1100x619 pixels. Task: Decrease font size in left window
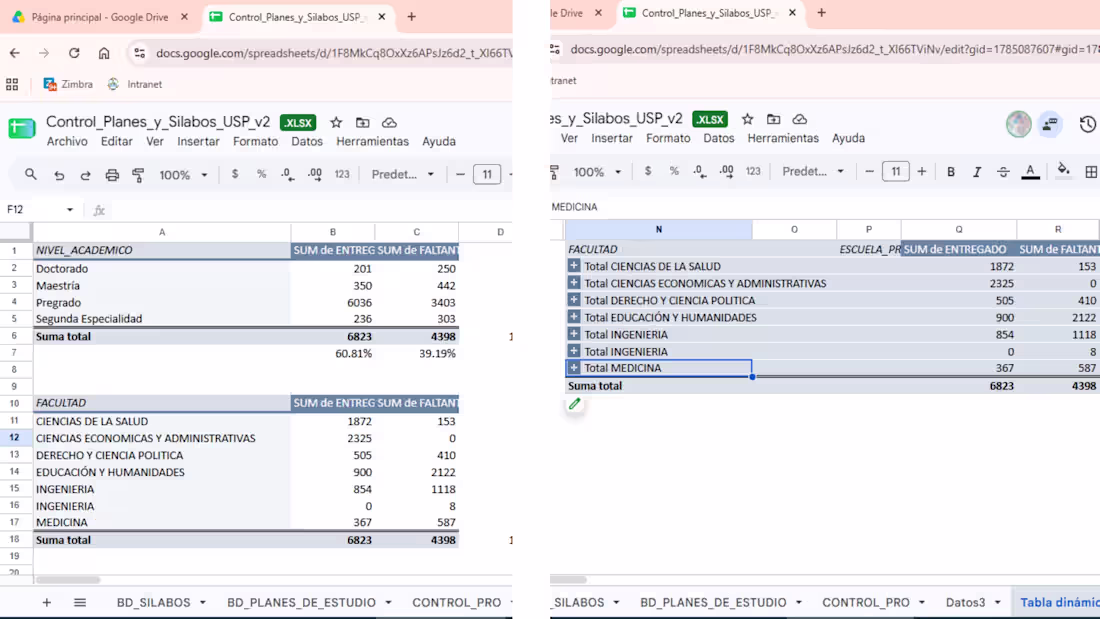(x=460, y=174)
